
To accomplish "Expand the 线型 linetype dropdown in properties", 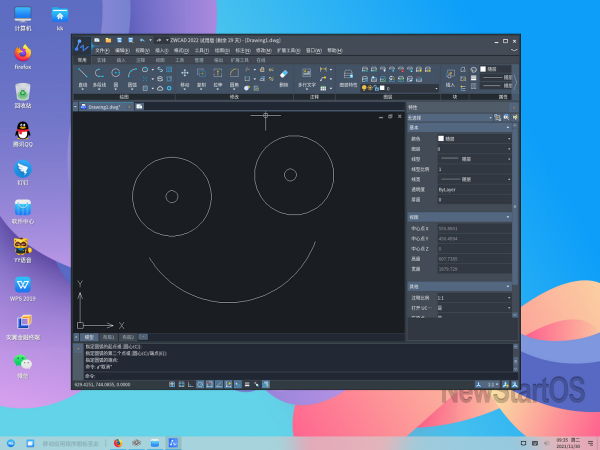I will pos(508,158).
